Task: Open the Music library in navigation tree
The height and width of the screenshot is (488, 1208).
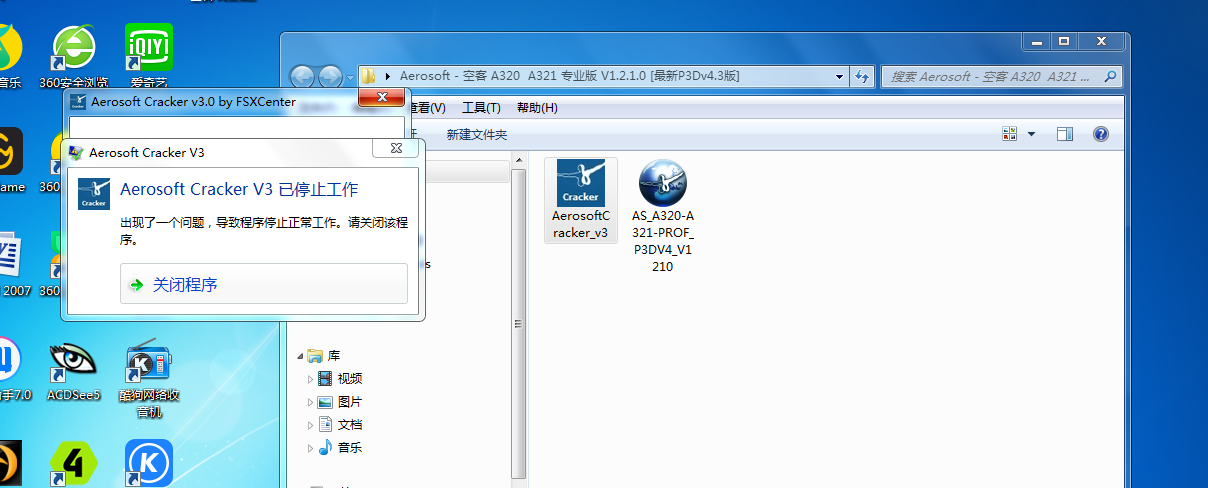Action: pyautogui.click(x=349, y=447)
